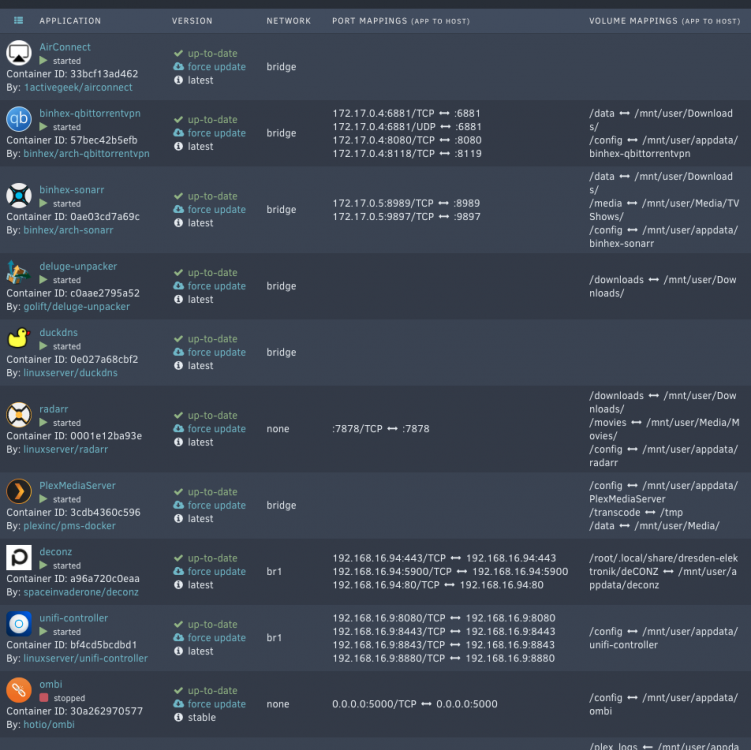Open the binhex-qbittorrentvpn container name link
Viewport: 751px width, 750px height.
(x=90, y=114)
